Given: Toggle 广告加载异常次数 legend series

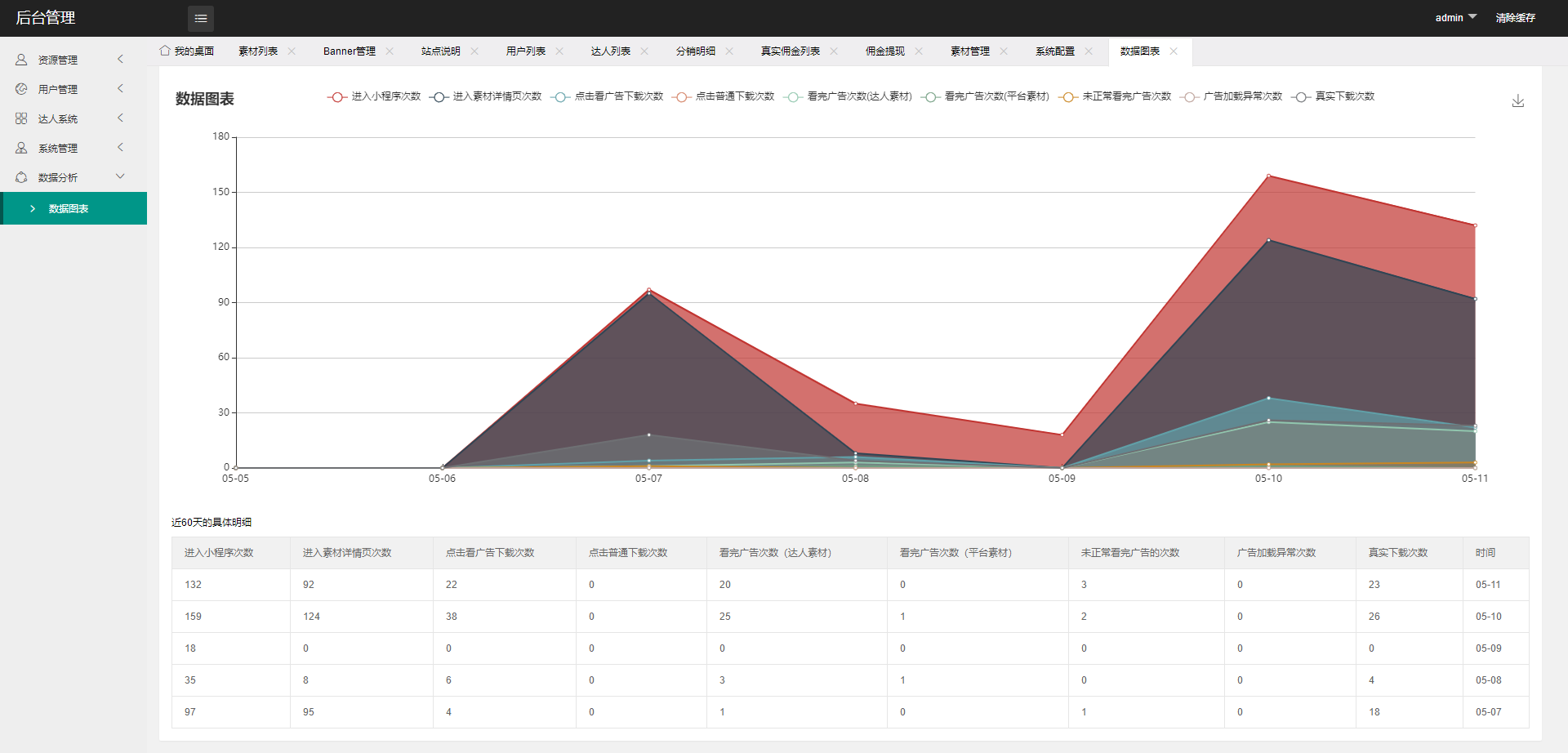Looking at the screenshot, I should 1231,96.
